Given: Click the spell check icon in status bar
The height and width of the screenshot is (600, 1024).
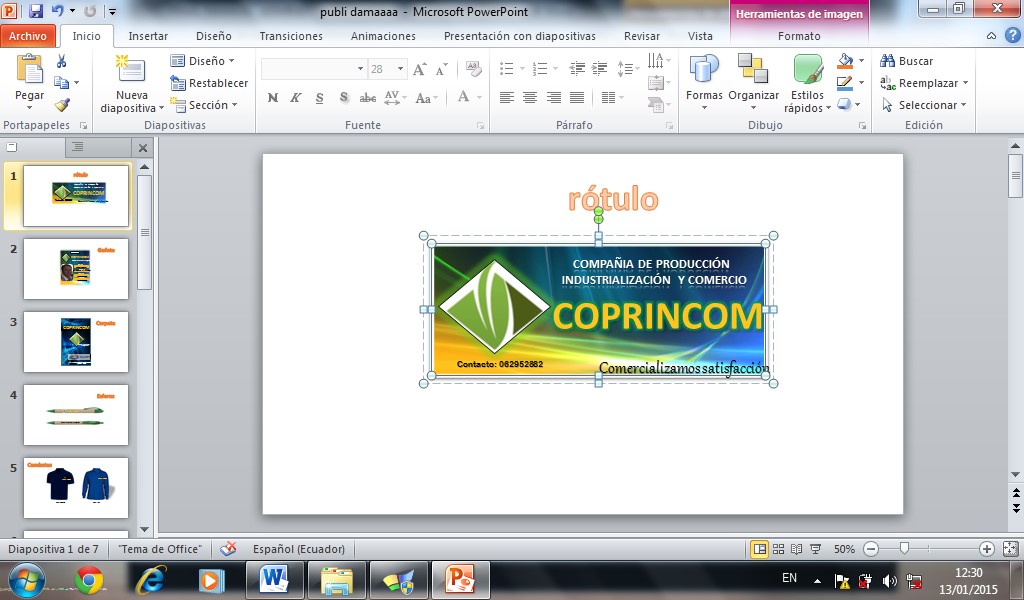Looking at the screenshot, I should [x=228, y=549].
